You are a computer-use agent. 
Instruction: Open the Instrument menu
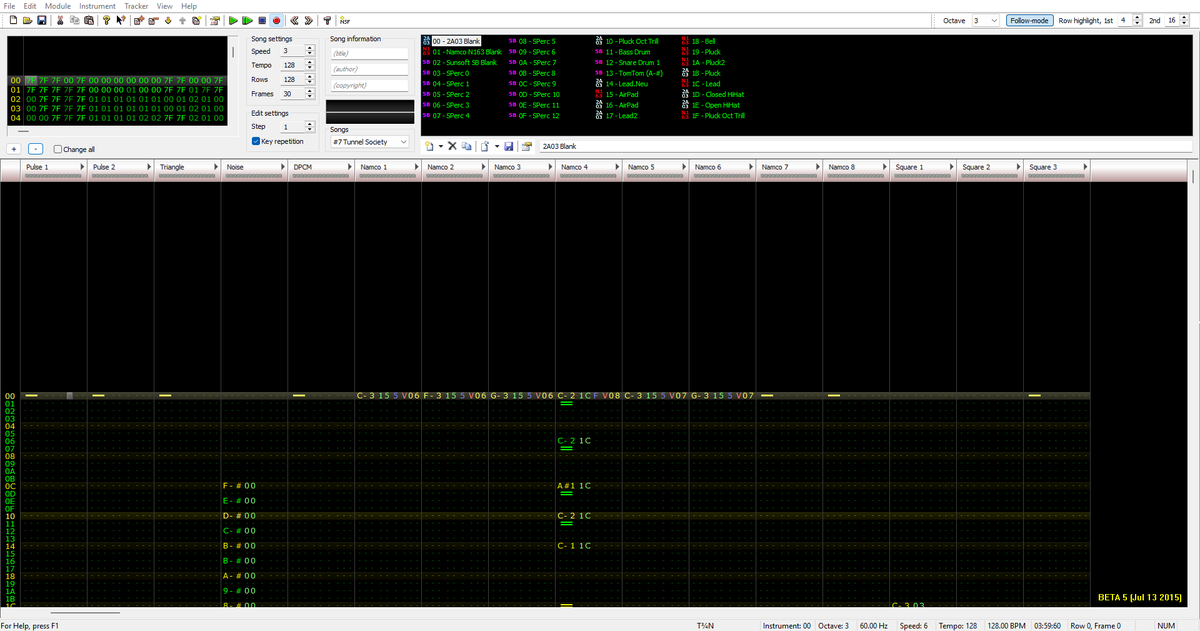coord(97,6)
